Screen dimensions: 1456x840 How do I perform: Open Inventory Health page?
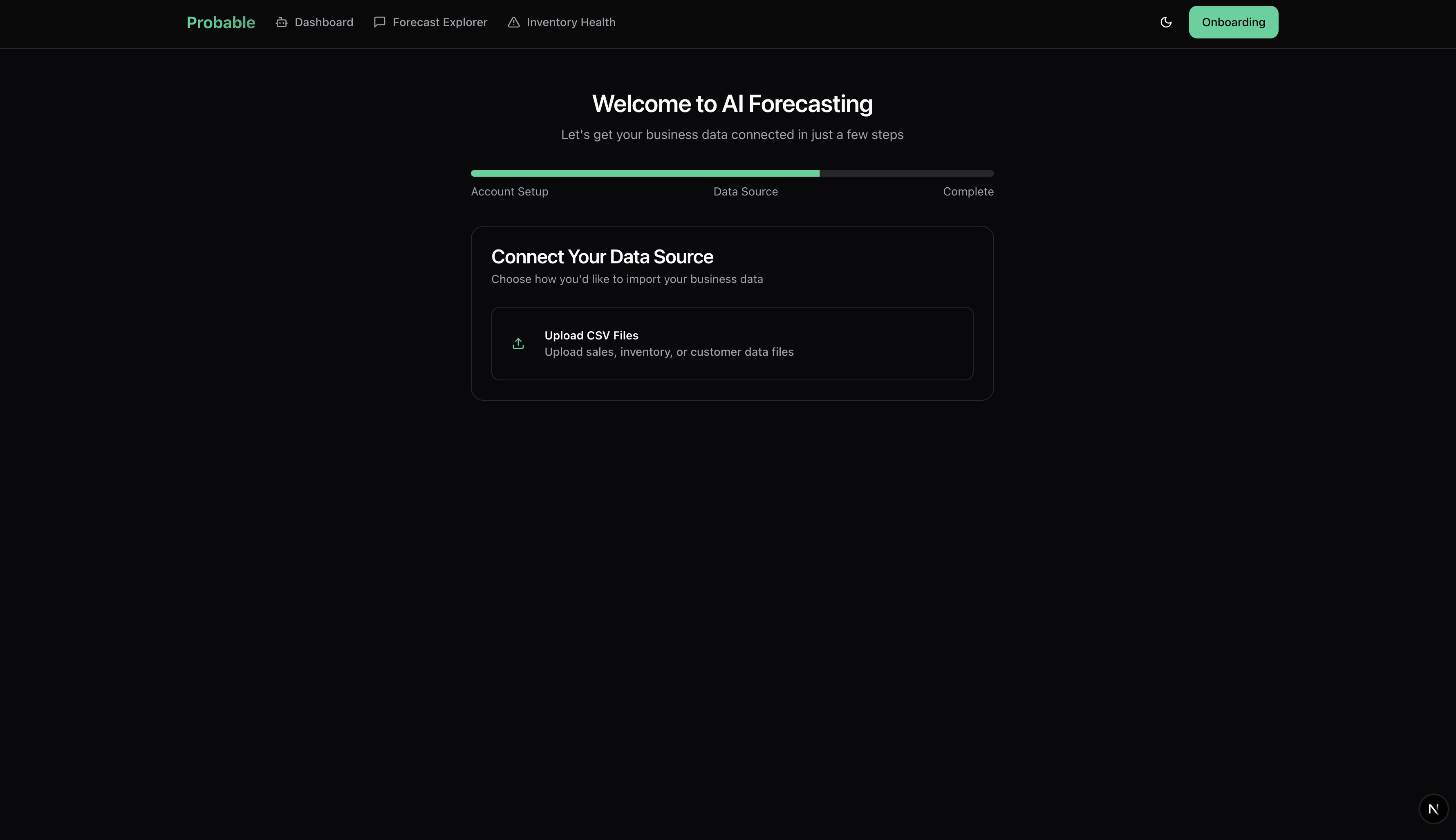(570, 22)
